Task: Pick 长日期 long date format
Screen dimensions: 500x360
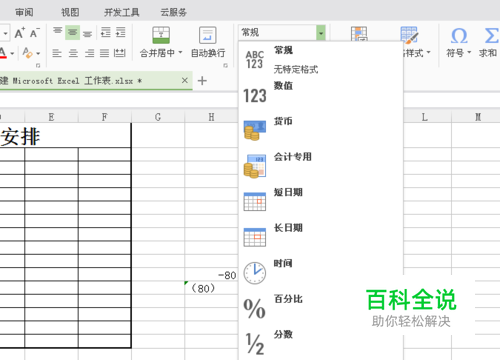Action: [321, 237]
